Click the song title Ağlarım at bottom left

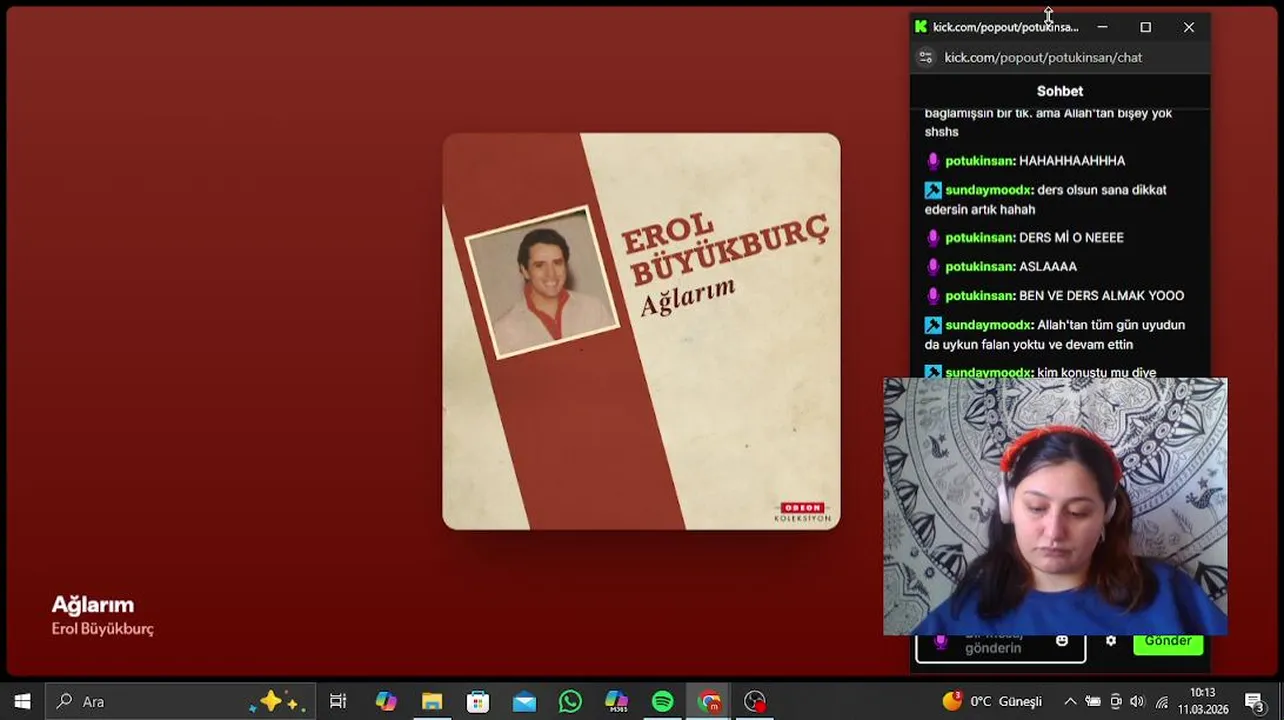93,604
